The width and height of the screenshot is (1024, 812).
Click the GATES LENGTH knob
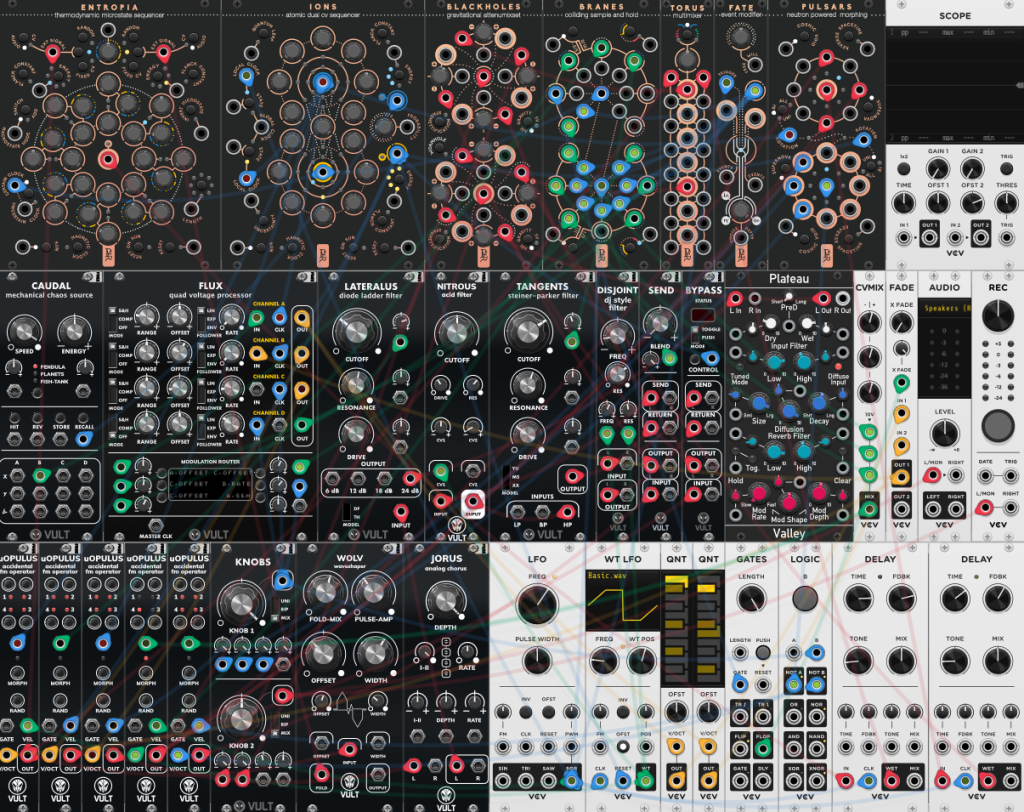(751, 598)
